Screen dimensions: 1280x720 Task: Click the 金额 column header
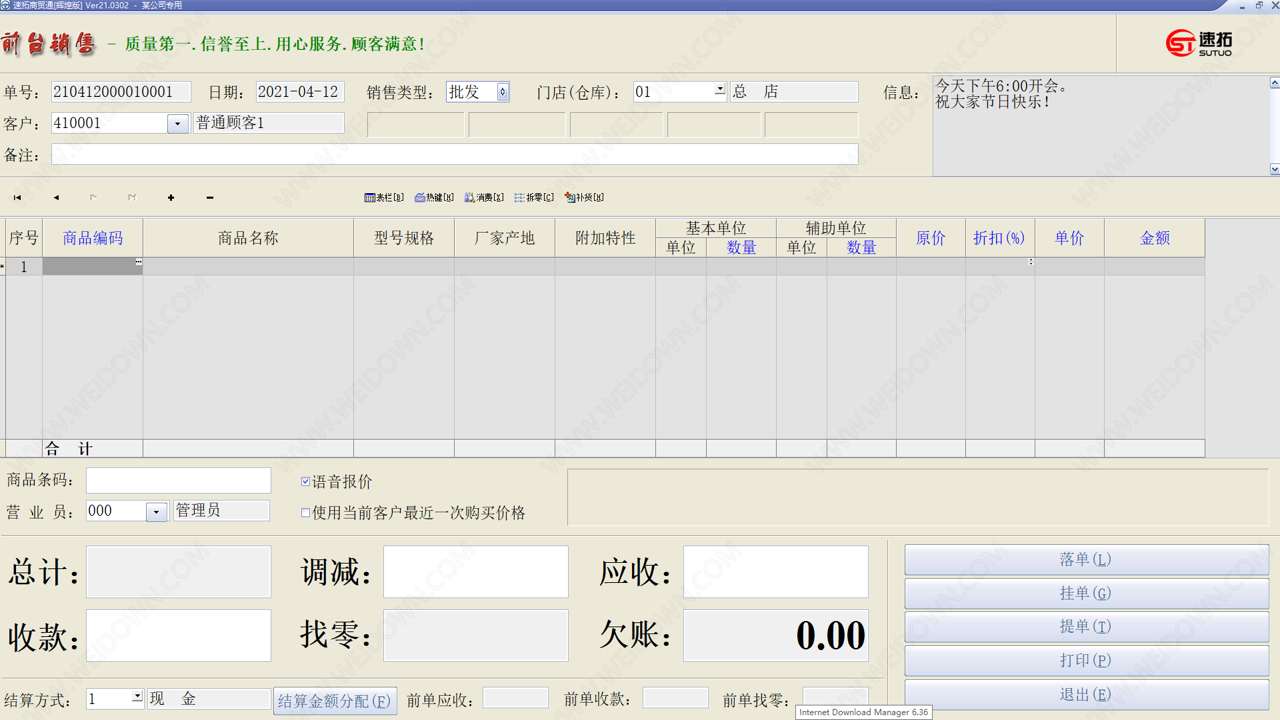coord(1155,238)
